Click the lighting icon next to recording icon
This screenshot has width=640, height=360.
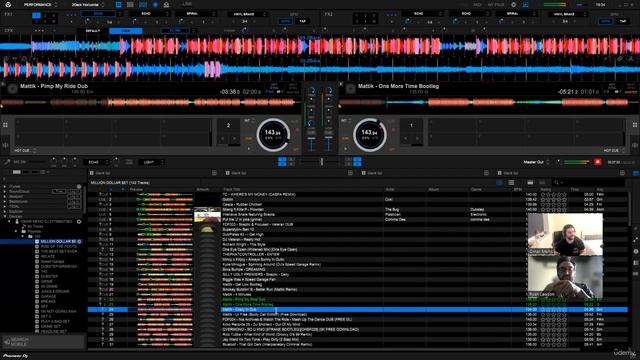pos(166,5)
